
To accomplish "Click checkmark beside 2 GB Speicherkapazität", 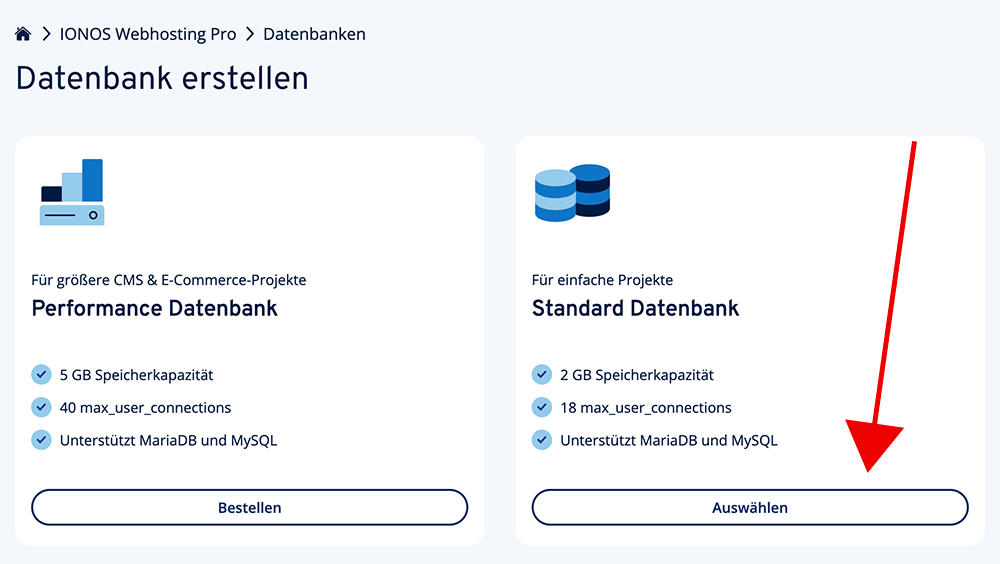I will (541, 375).
